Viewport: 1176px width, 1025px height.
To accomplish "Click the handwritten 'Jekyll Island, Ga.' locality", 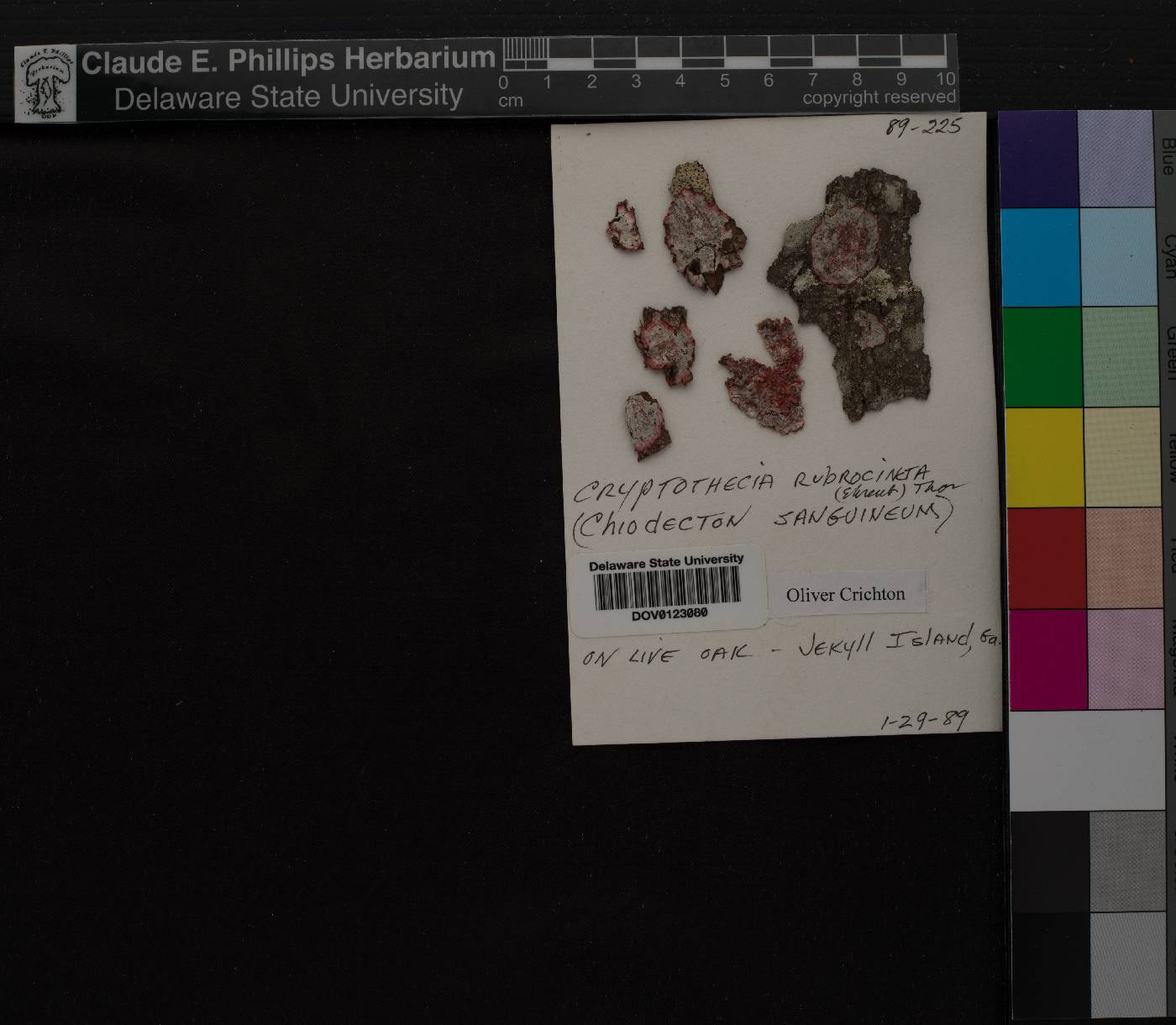I will (x=899, y=644).
